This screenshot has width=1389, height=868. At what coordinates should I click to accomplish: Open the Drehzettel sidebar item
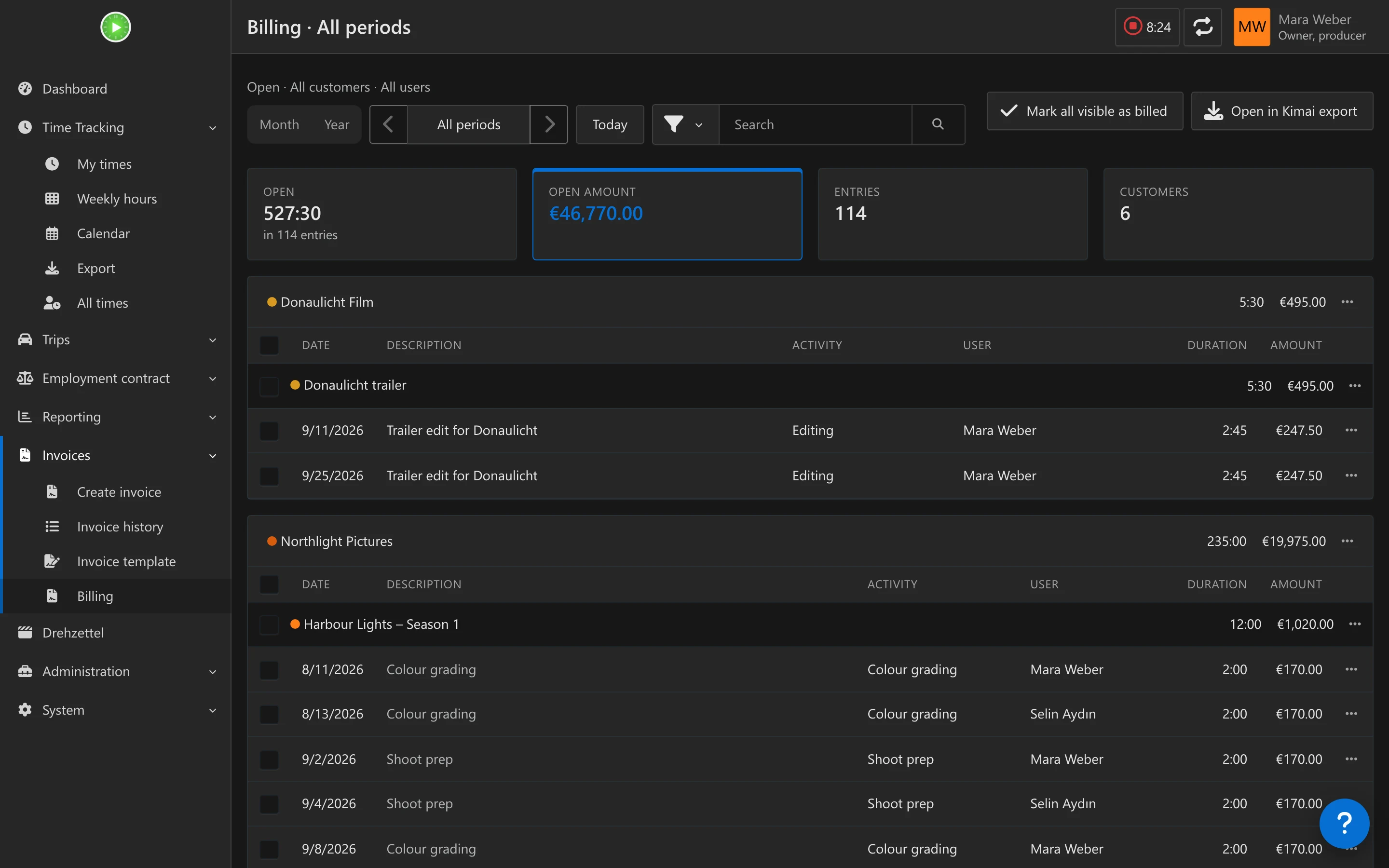pos(115,633)
